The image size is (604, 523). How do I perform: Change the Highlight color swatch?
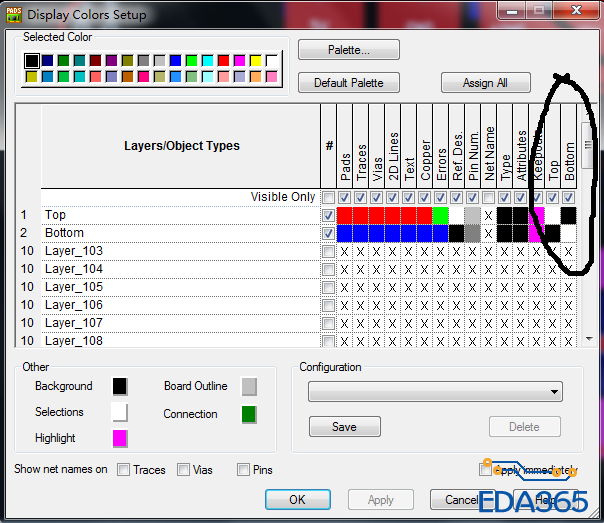(x=120, y=439)
